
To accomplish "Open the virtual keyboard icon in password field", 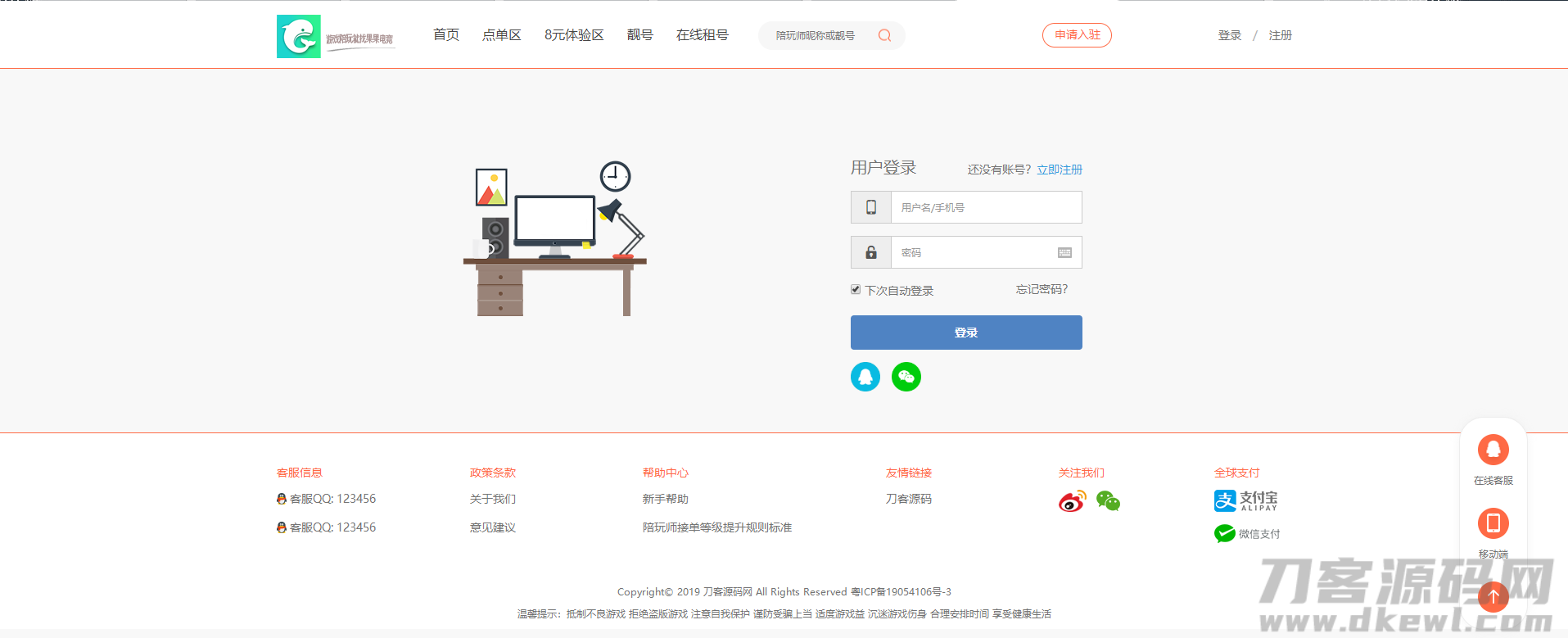I will coord(1064,252).
